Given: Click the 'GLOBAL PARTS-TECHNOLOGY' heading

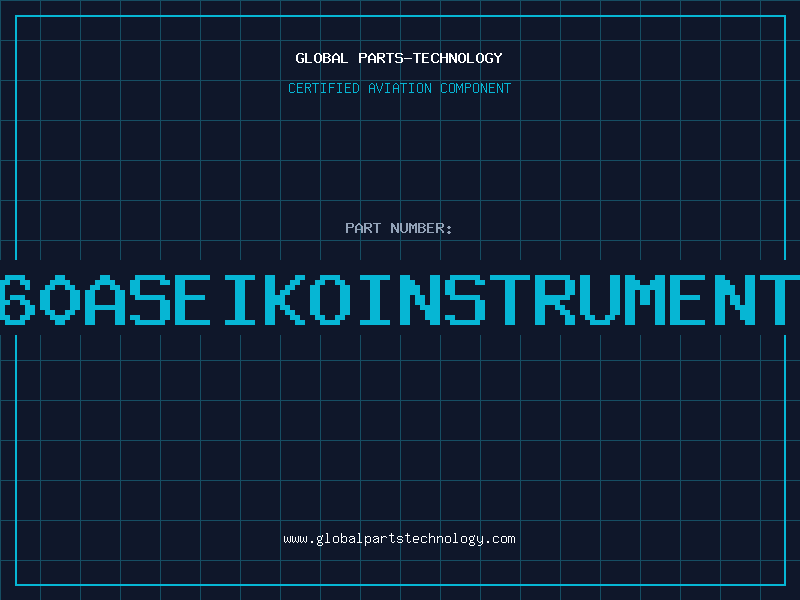Looking at the screenshot, I should 399,58.
